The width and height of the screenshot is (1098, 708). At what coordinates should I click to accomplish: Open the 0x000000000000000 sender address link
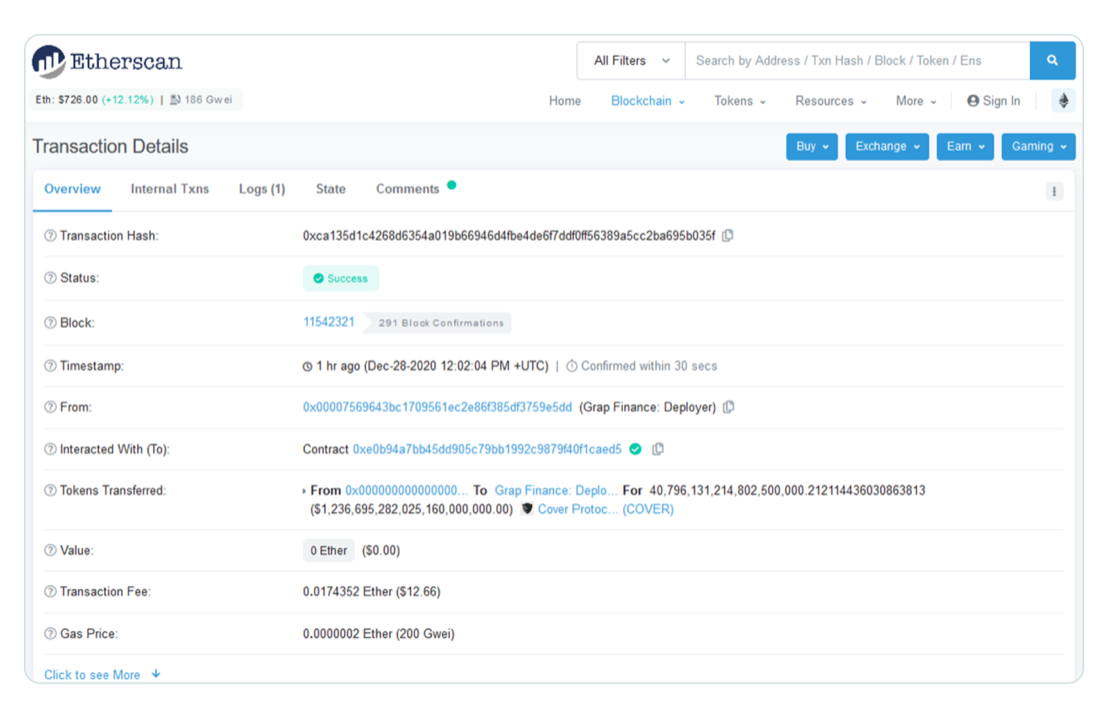[x=406, y=490]
